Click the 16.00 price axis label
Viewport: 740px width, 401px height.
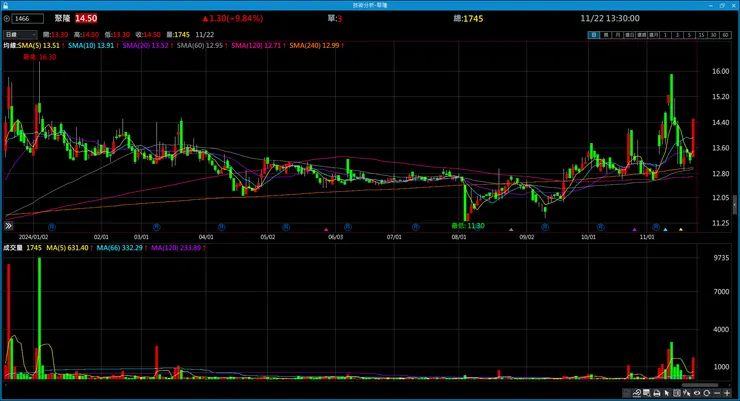(x=721, y=71)
